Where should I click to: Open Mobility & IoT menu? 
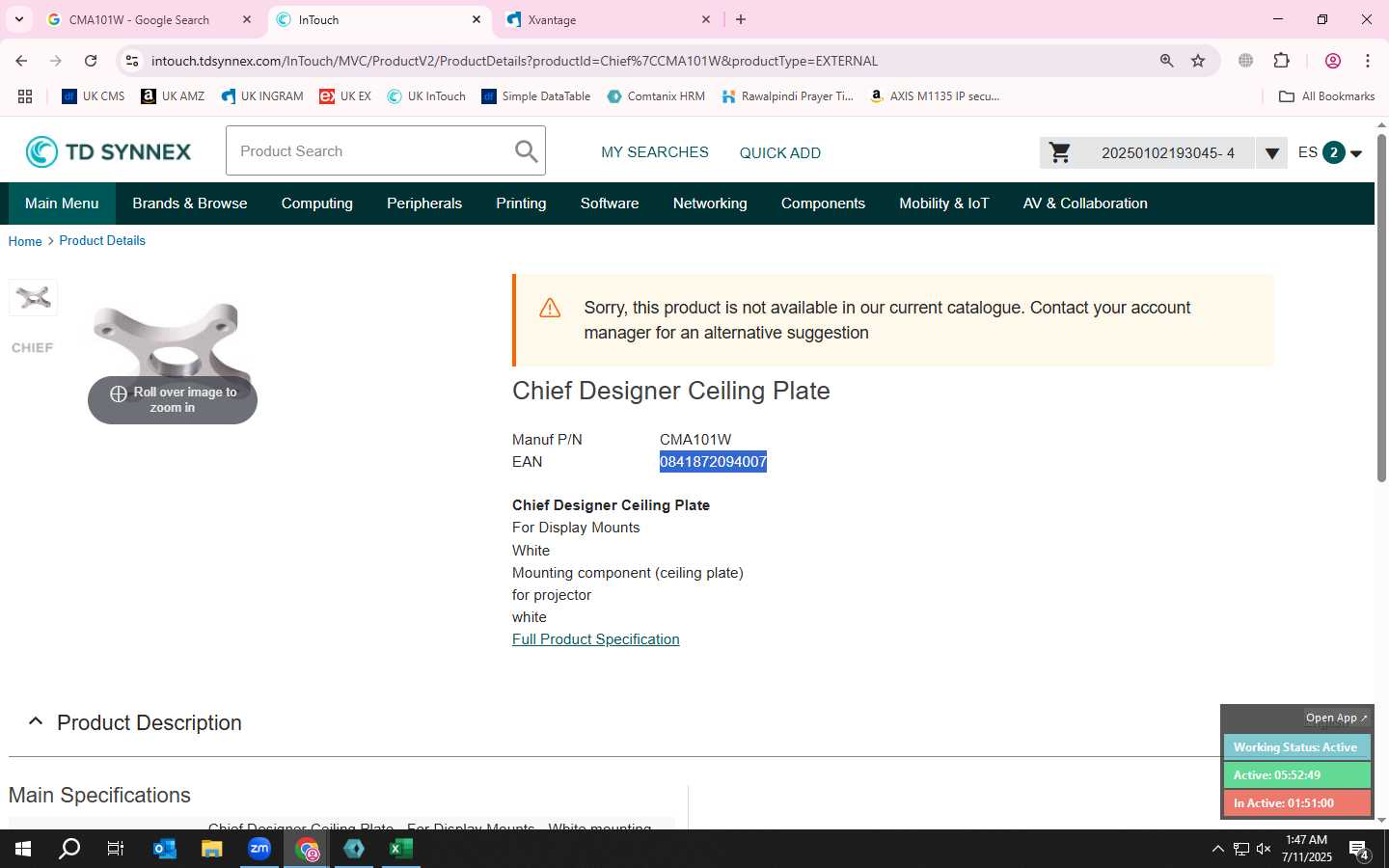(944, 203)
